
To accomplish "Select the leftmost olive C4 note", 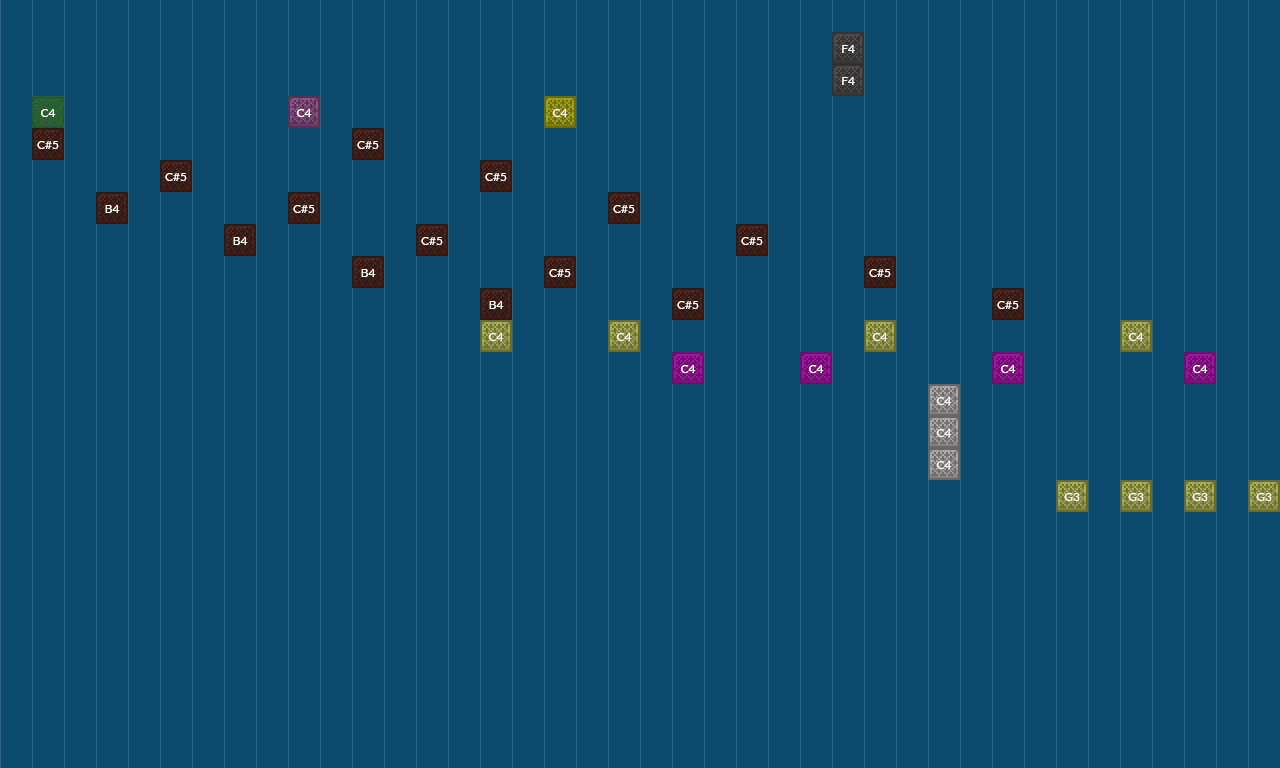I will [x=496, y=336].
